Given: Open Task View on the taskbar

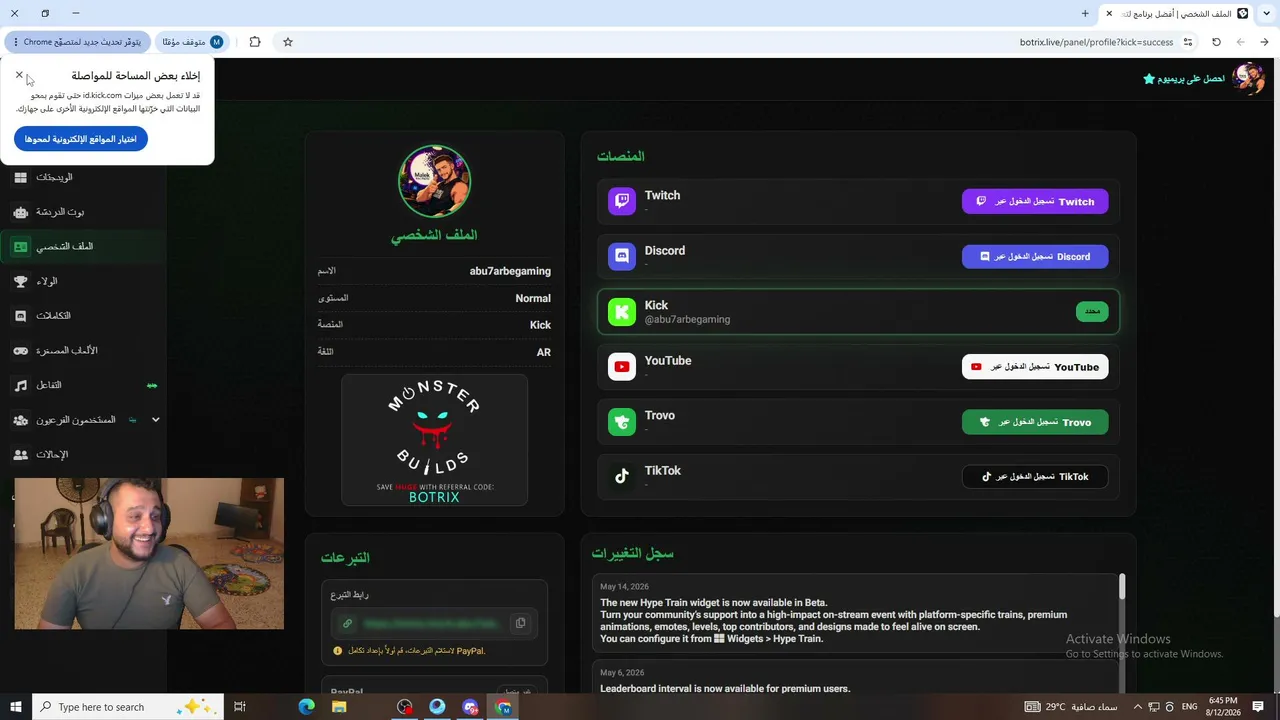Looking at the screenshot, I should click(x=240, y=707).
